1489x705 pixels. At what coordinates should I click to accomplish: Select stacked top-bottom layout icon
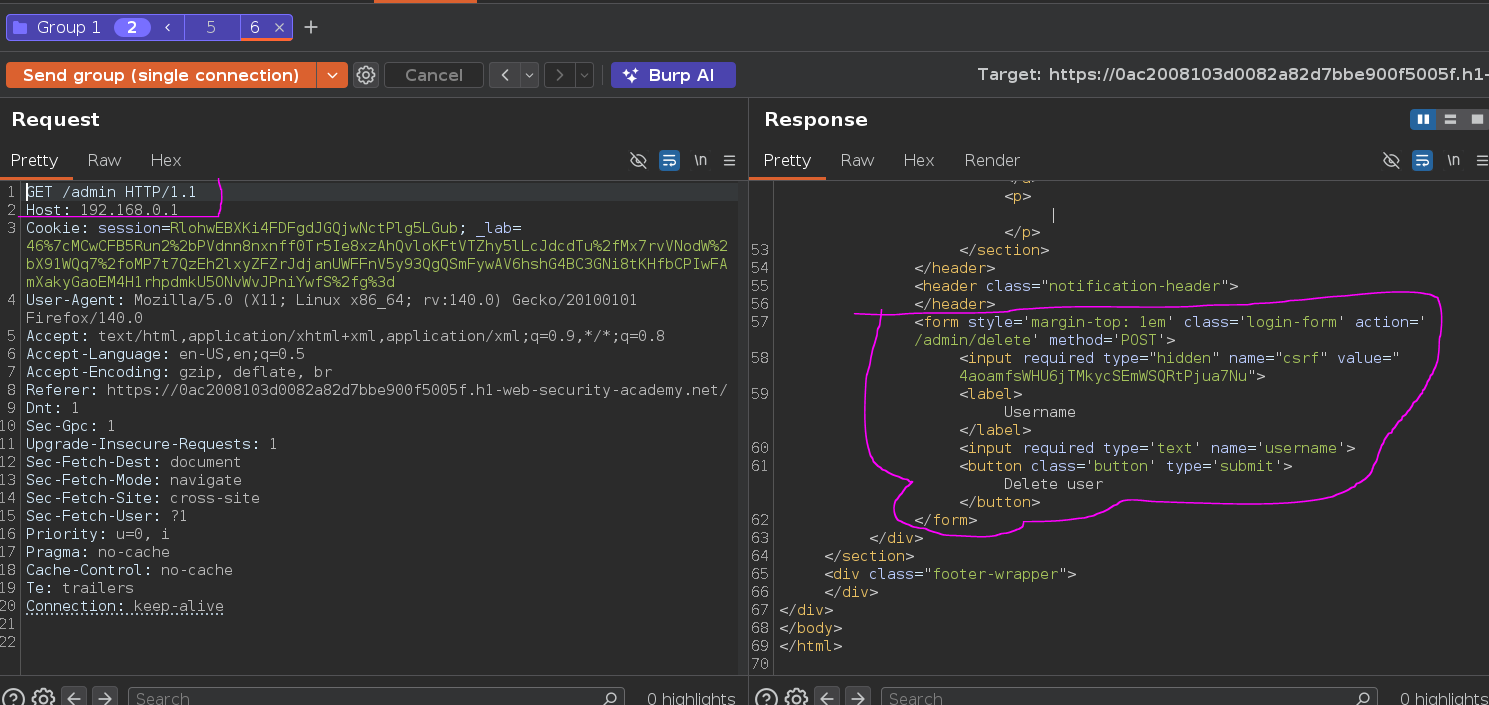pyautogui.click(x=1449, y=120)
